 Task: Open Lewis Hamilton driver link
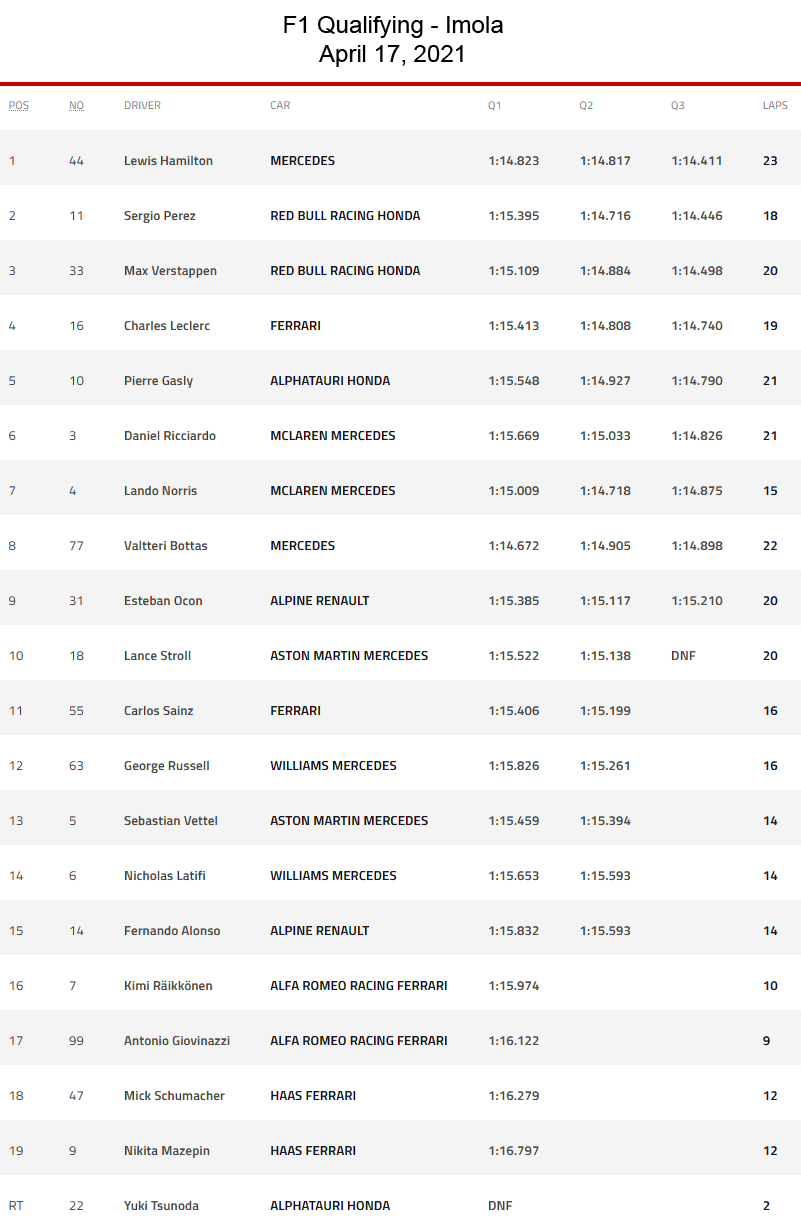point(168,161)
